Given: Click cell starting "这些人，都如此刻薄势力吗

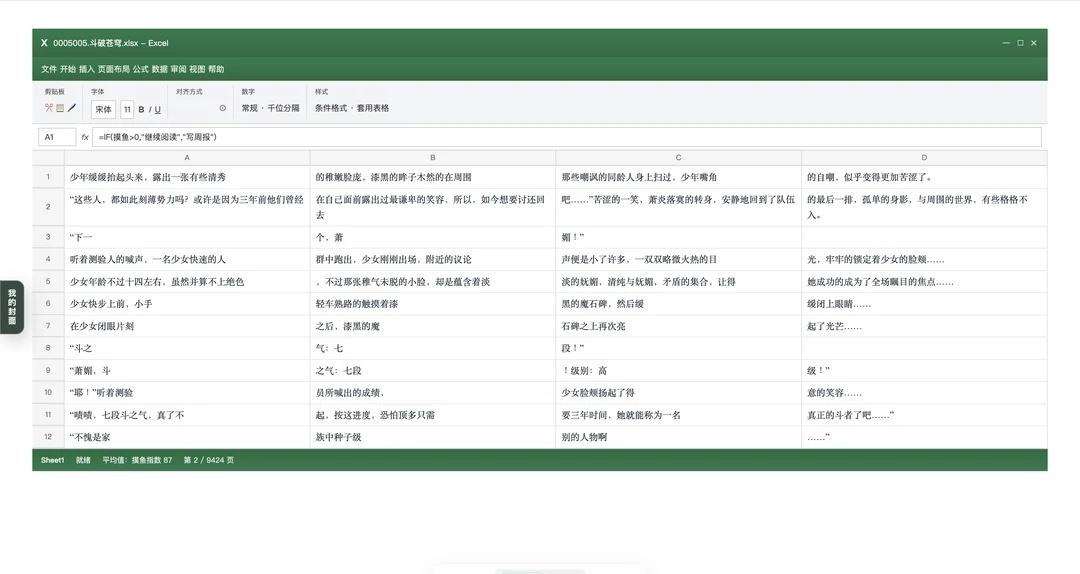Looking at the screenshot, I should tap(187, 207).
